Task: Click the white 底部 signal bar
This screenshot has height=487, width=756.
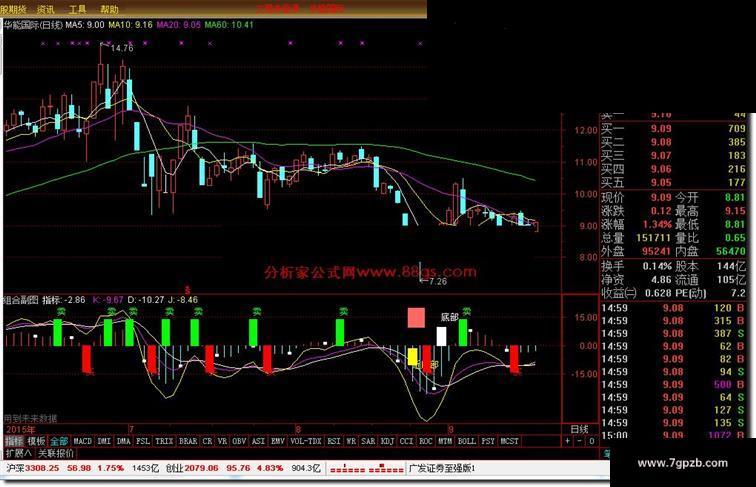Action: (441, 336)
